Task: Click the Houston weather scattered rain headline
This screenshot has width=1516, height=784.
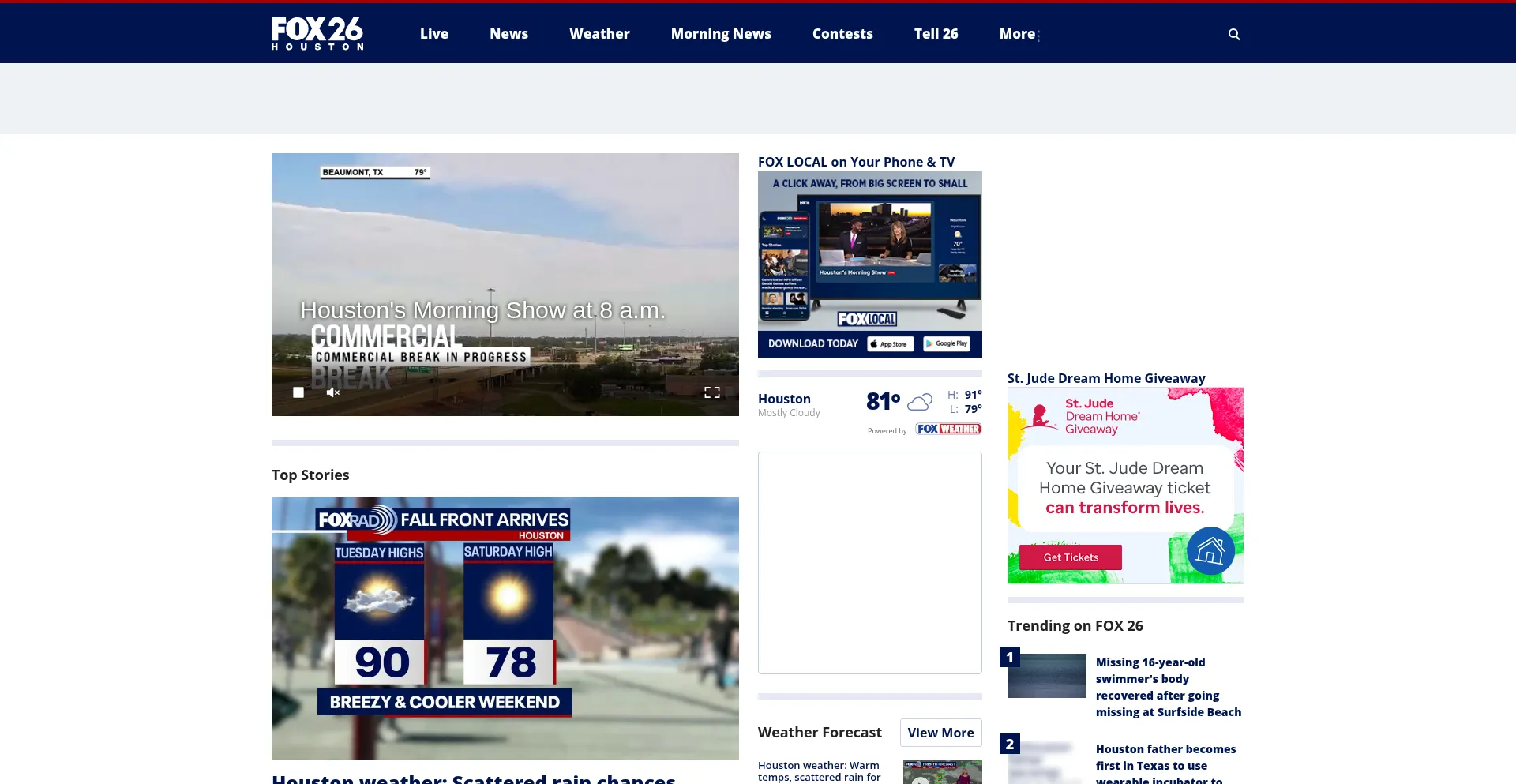Action: tap(474, 778)
